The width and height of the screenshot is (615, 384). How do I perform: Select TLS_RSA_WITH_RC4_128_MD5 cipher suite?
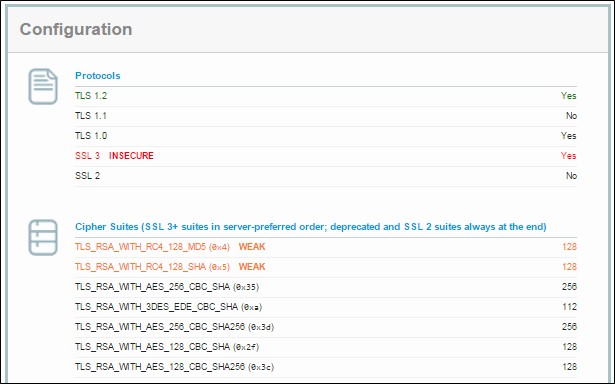(152, 247)
